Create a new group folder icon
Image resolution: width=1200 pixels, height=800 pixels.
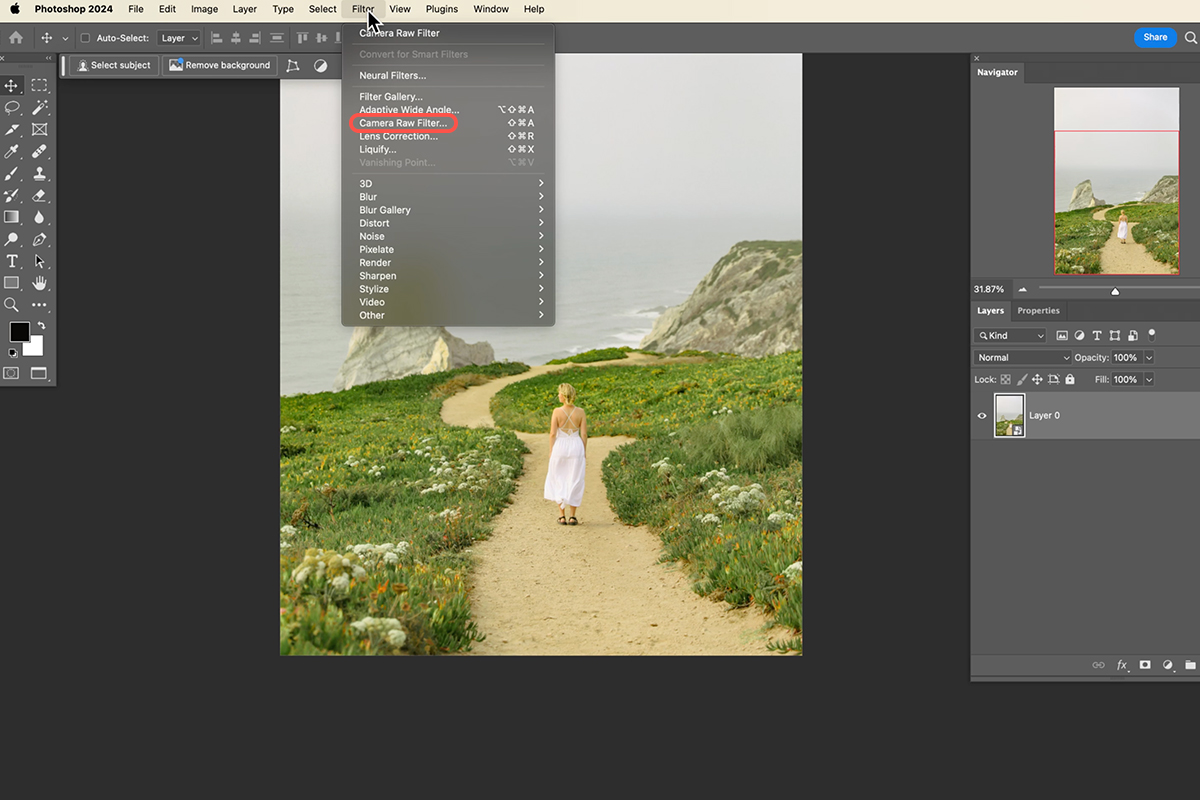click(x=1190, y=665)
